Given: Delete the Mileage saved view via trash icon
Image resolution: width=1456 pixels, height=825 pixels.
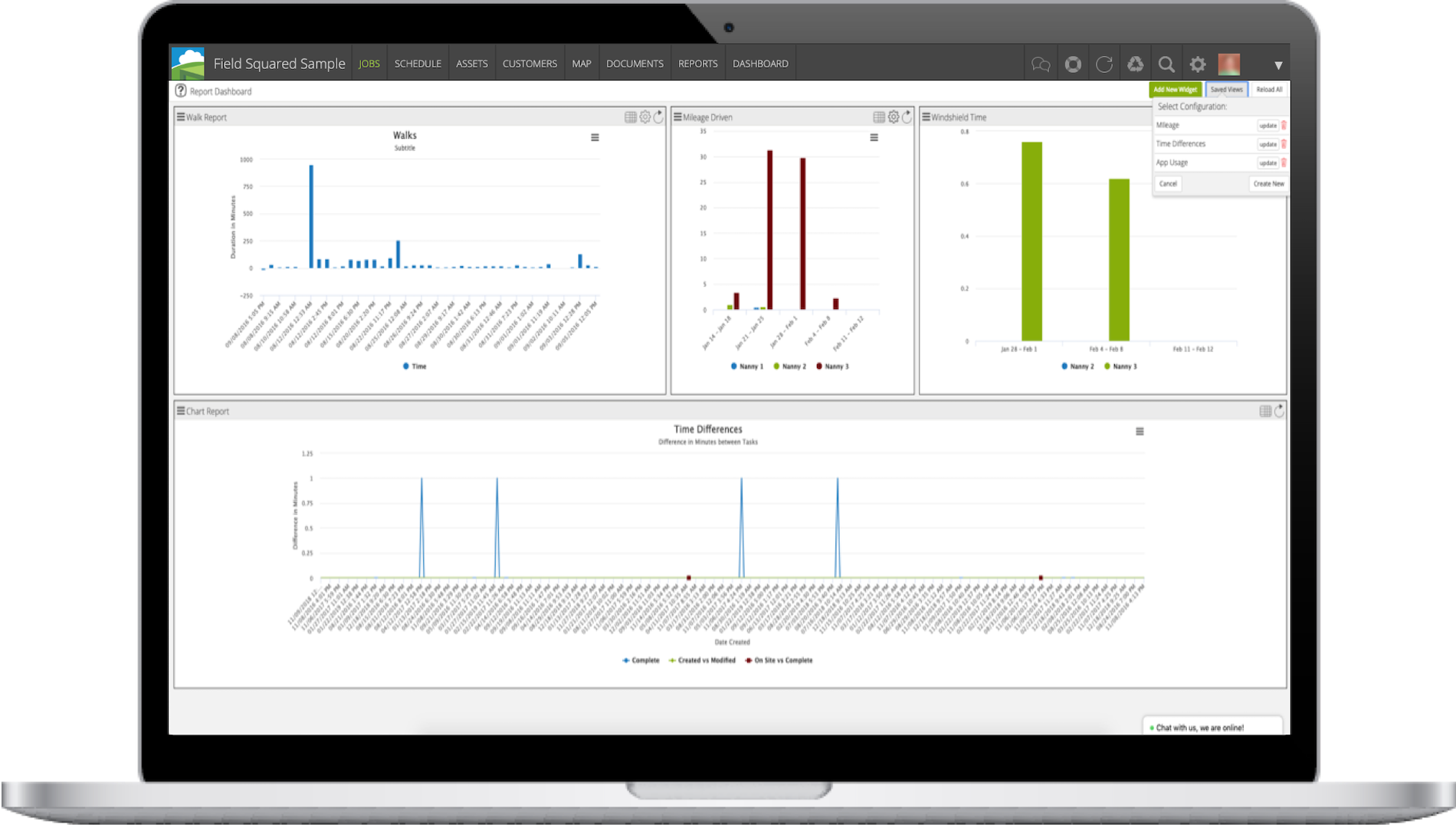Looking at the screenshot, I should (x=1282, y=125).
